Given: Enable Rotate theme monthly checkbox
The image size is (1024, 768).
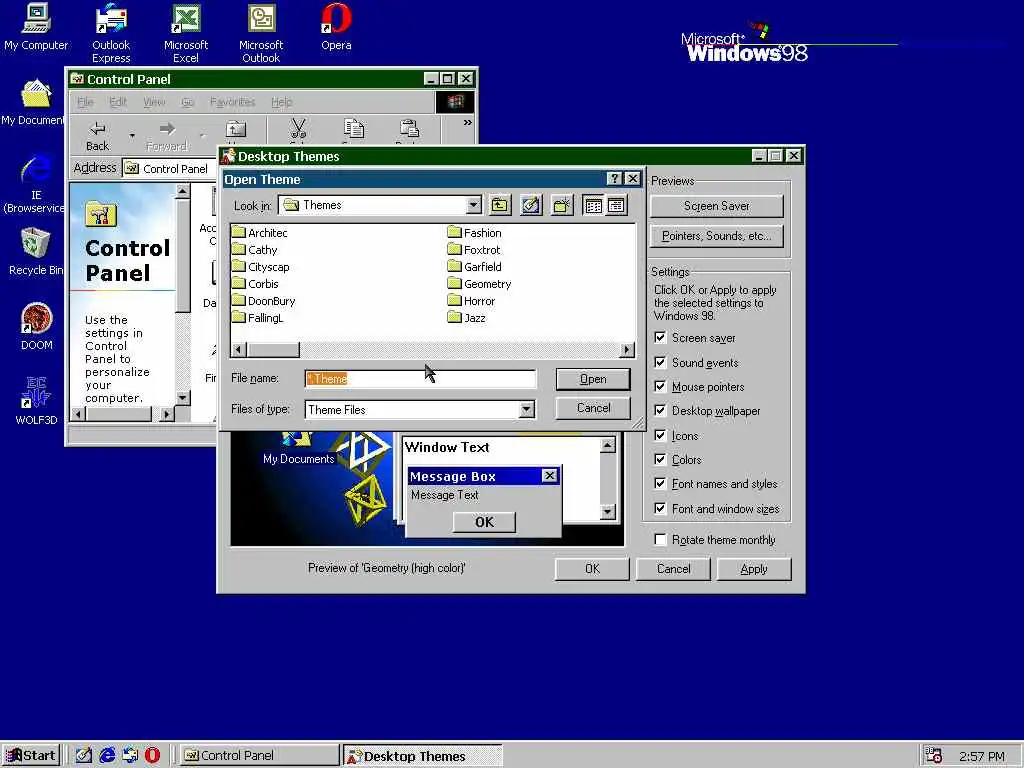Looking at the screenshot, I should click(660, 539).
